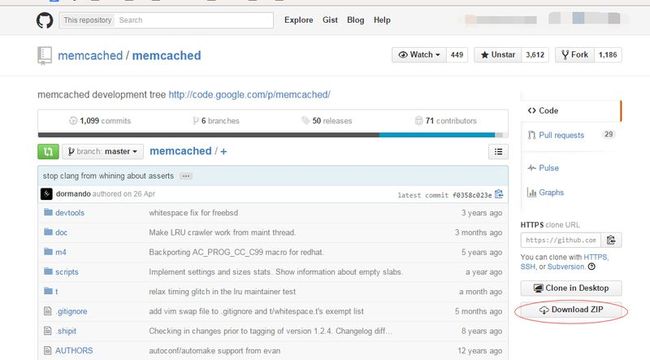The width and height of the screenshot is (650, 360).
Task: Copy the HTTPS clone URL clipboard icon
Action: 611,240
